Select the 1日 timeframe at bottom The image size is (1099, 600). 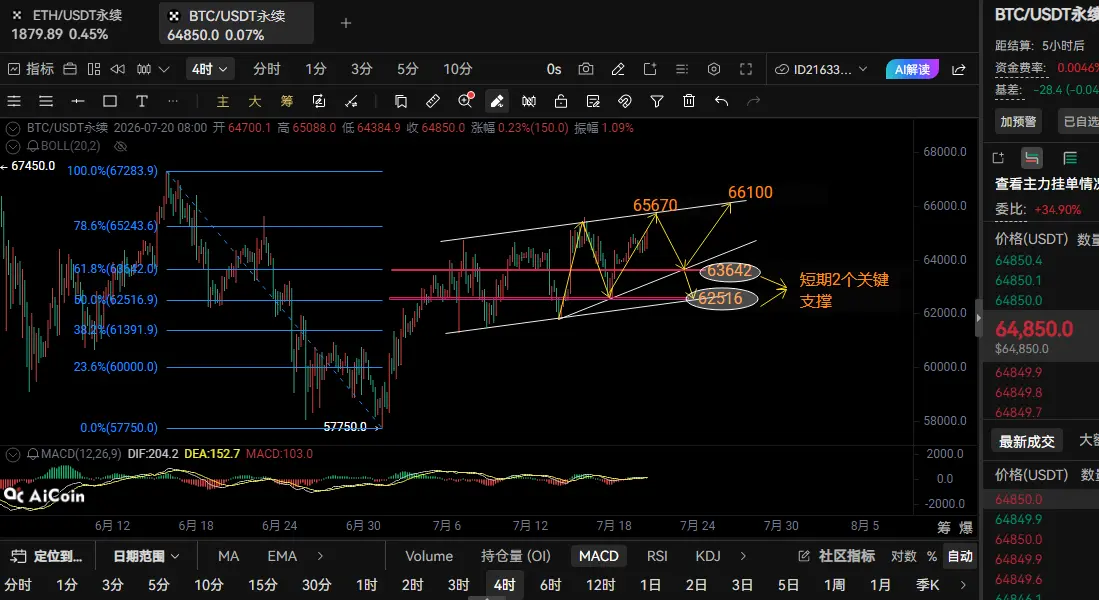tap(650, 585)
